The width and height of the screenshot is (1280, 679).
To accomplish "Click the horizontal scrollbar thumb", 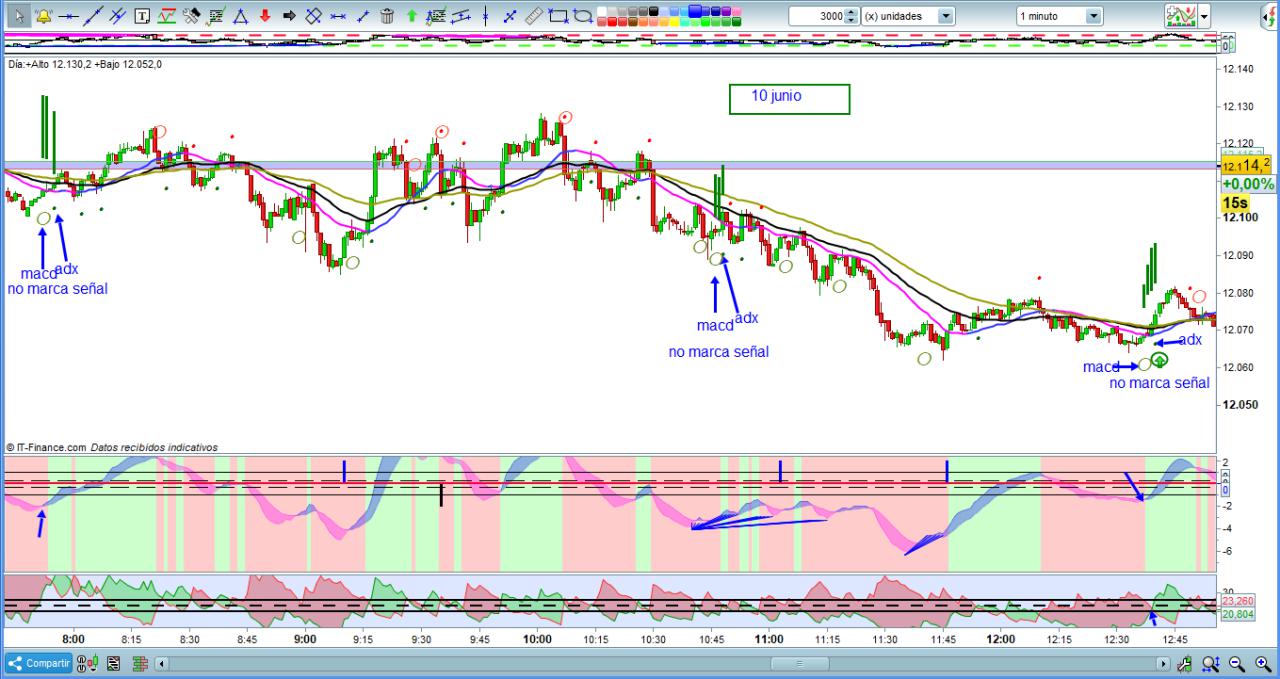I will (799, 663).
